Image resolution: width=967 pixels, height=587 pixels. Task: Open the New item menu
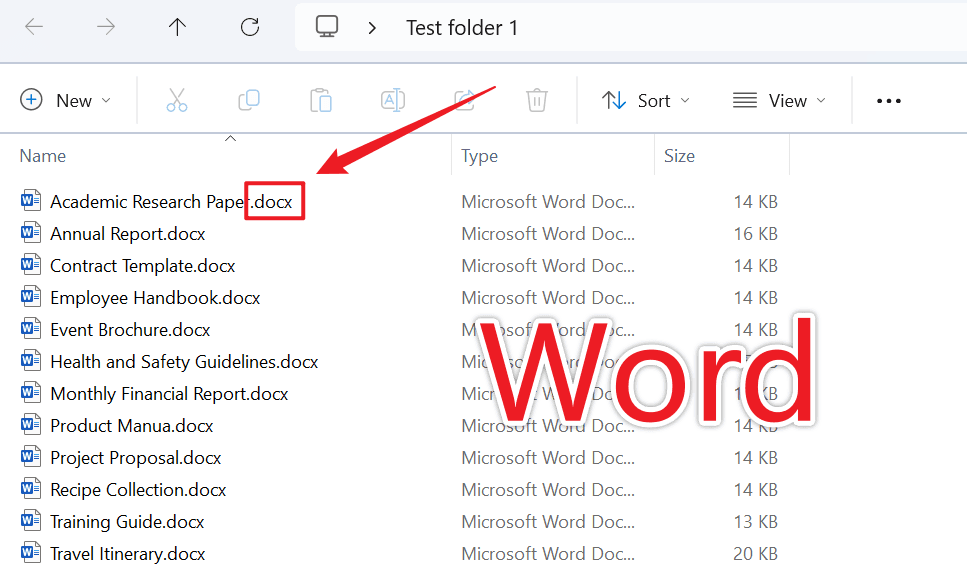coord(65,100)
